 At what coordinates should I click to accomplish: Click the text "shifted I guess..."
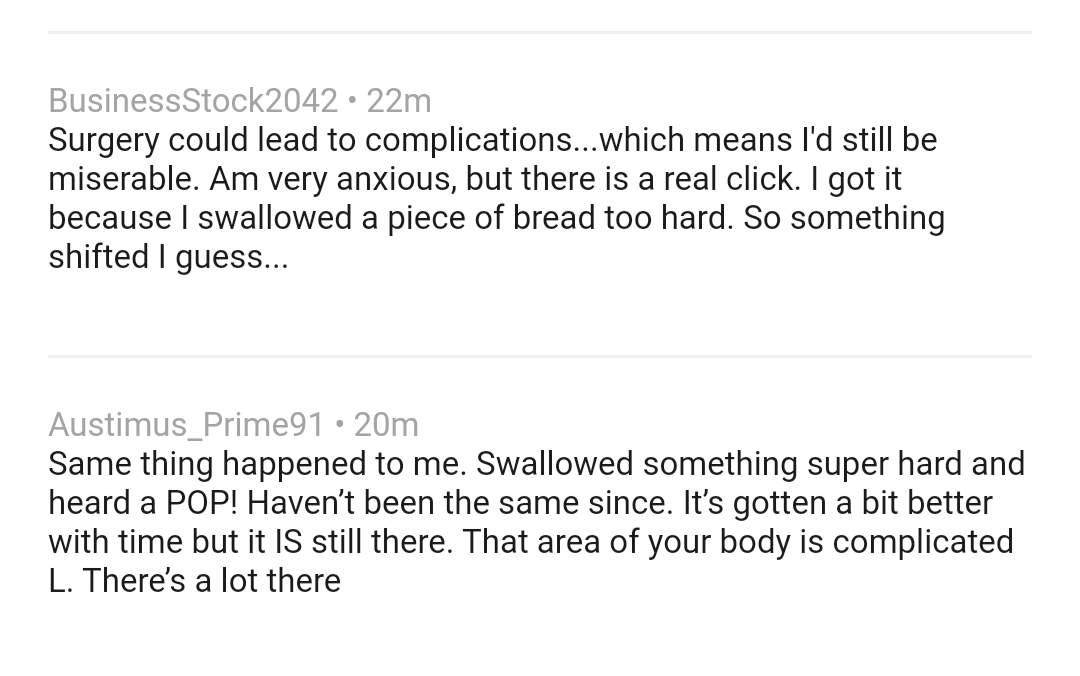[x=168, y=256]
